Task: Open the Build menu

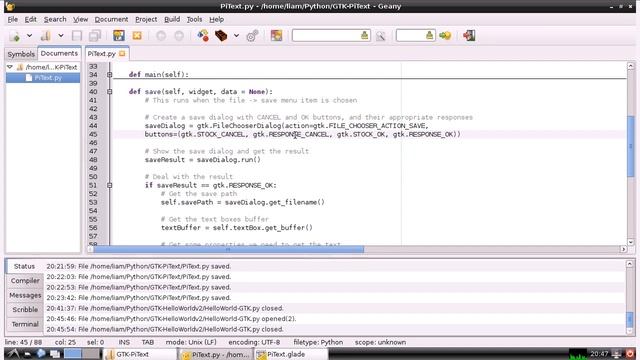Action: [172, 19]
